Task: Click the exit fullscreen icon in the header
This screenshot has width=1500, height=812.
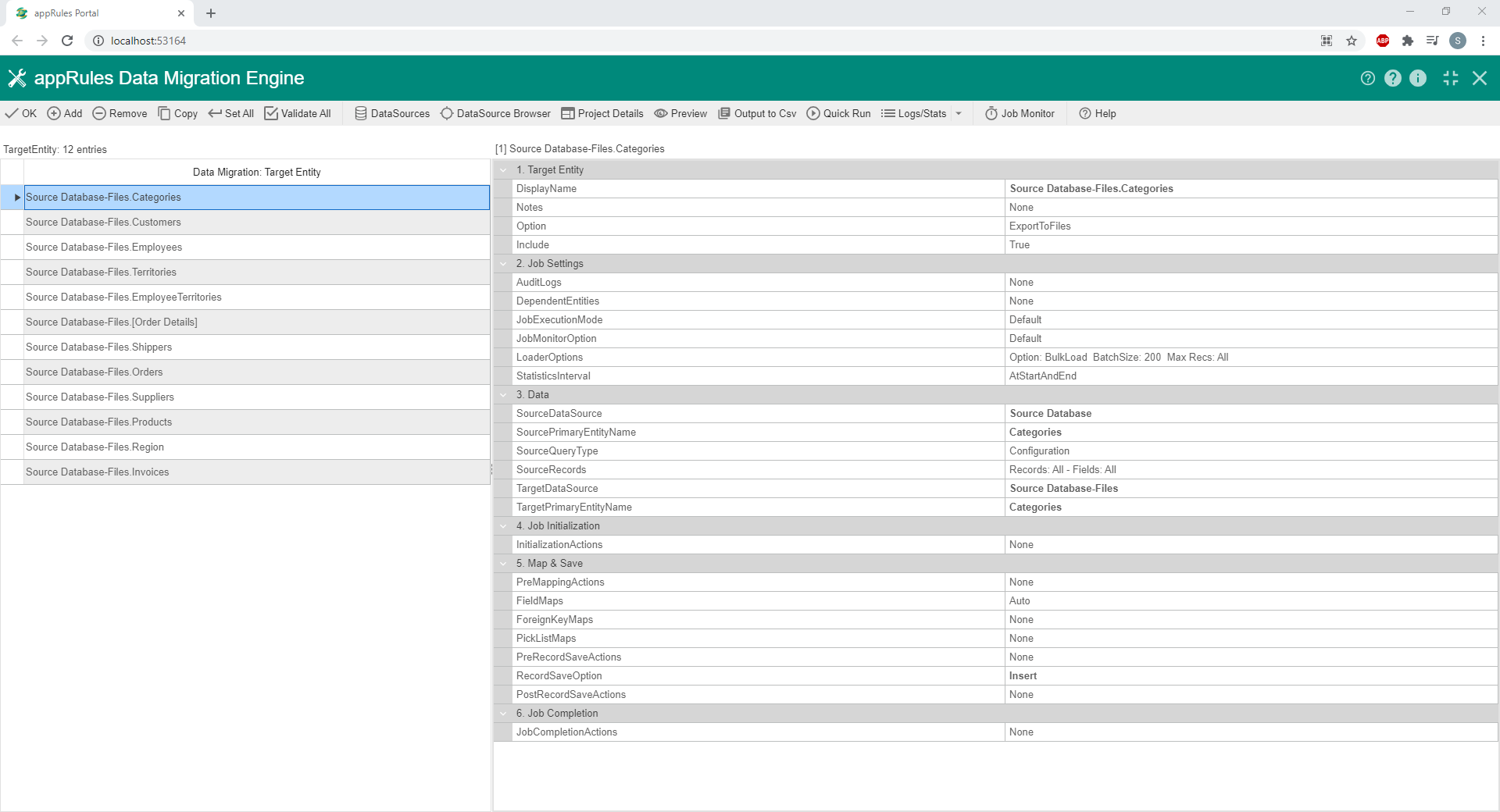Action: tap(1451, 78)
